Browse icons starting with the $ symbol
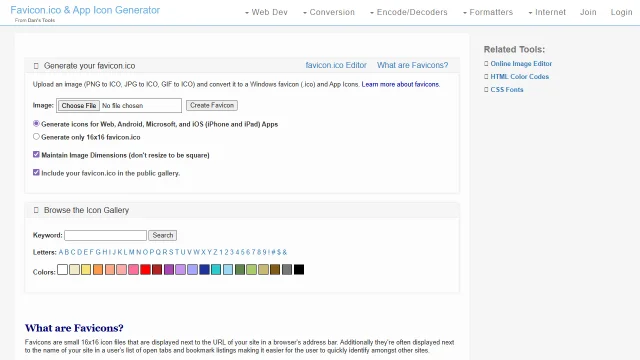Image resolution: width=640 pixels, height=360 pixels. pyautogui.click(x=279, y=252)
